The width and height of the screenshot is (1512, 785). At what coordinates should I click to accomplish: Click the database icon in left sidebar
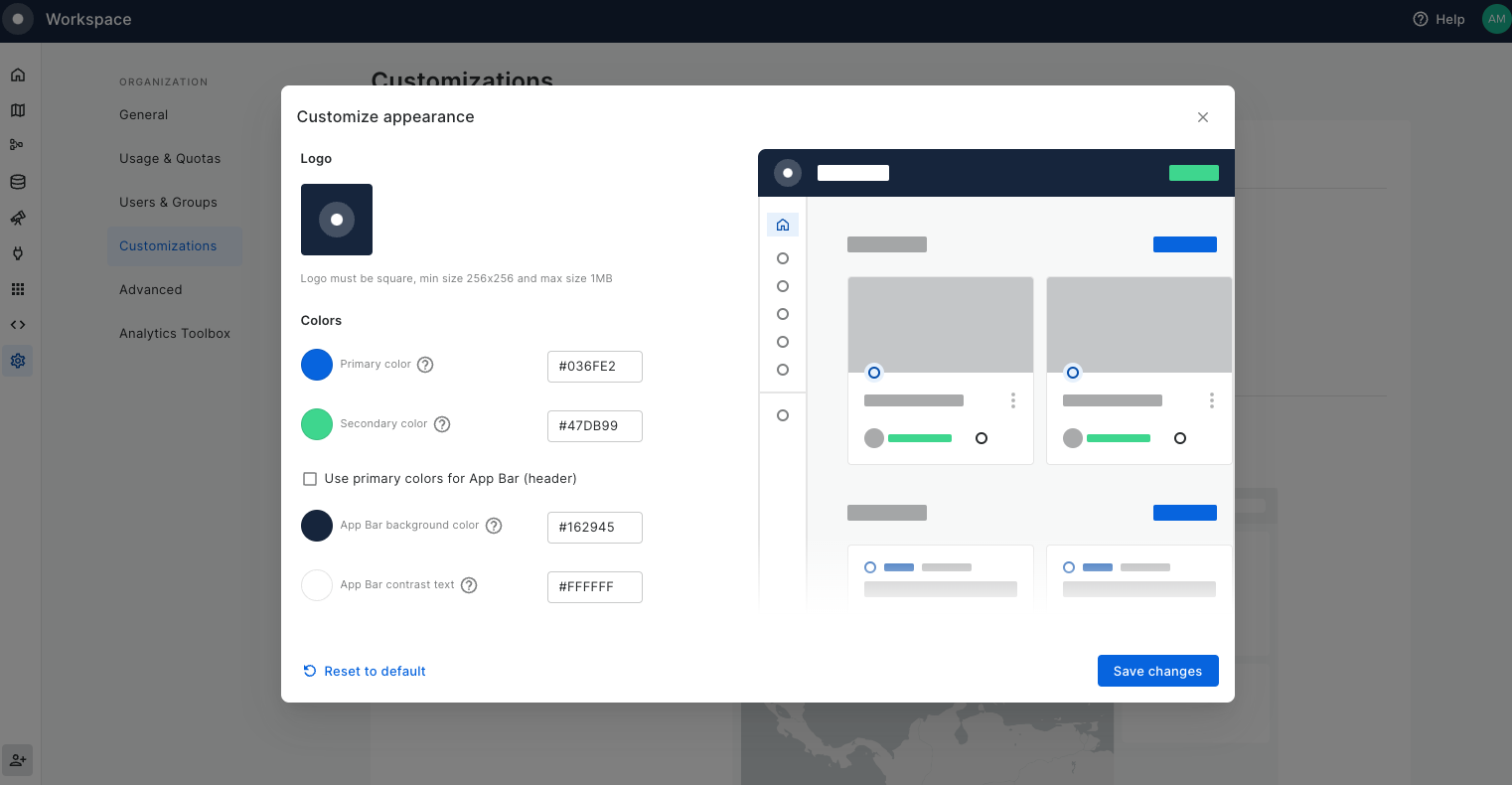tap(18, 182)
